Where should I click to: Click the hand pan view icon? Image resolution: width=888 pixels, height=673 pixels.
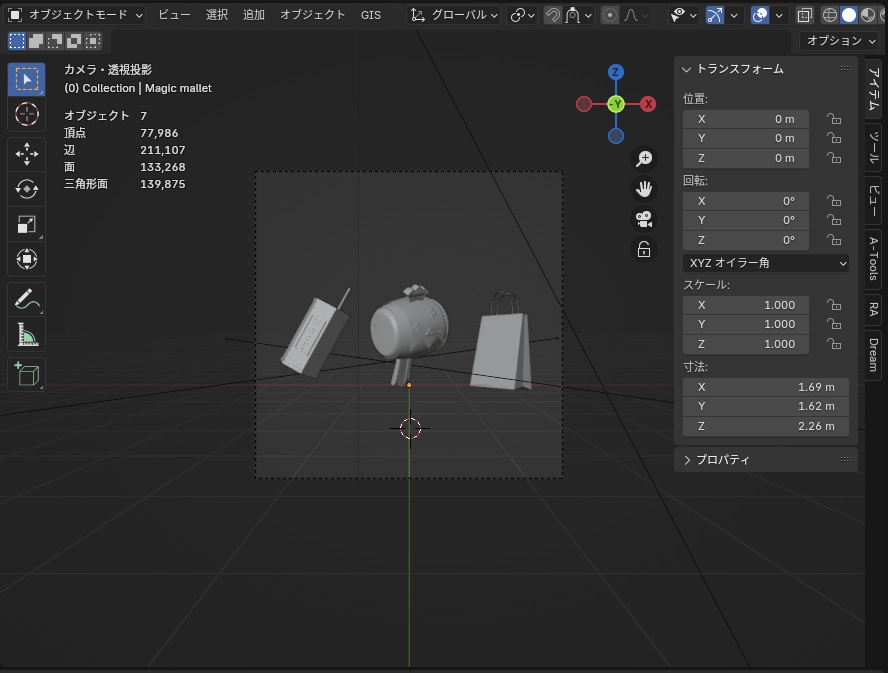(x=644, y=188)
